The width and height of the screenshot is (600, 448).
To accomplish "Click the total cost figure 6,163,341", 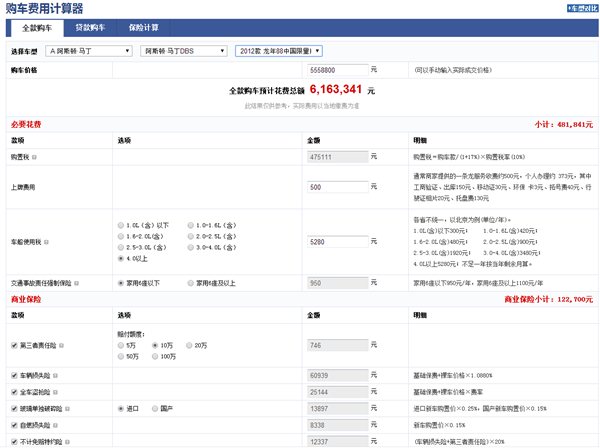I will (x=336, y=90).
